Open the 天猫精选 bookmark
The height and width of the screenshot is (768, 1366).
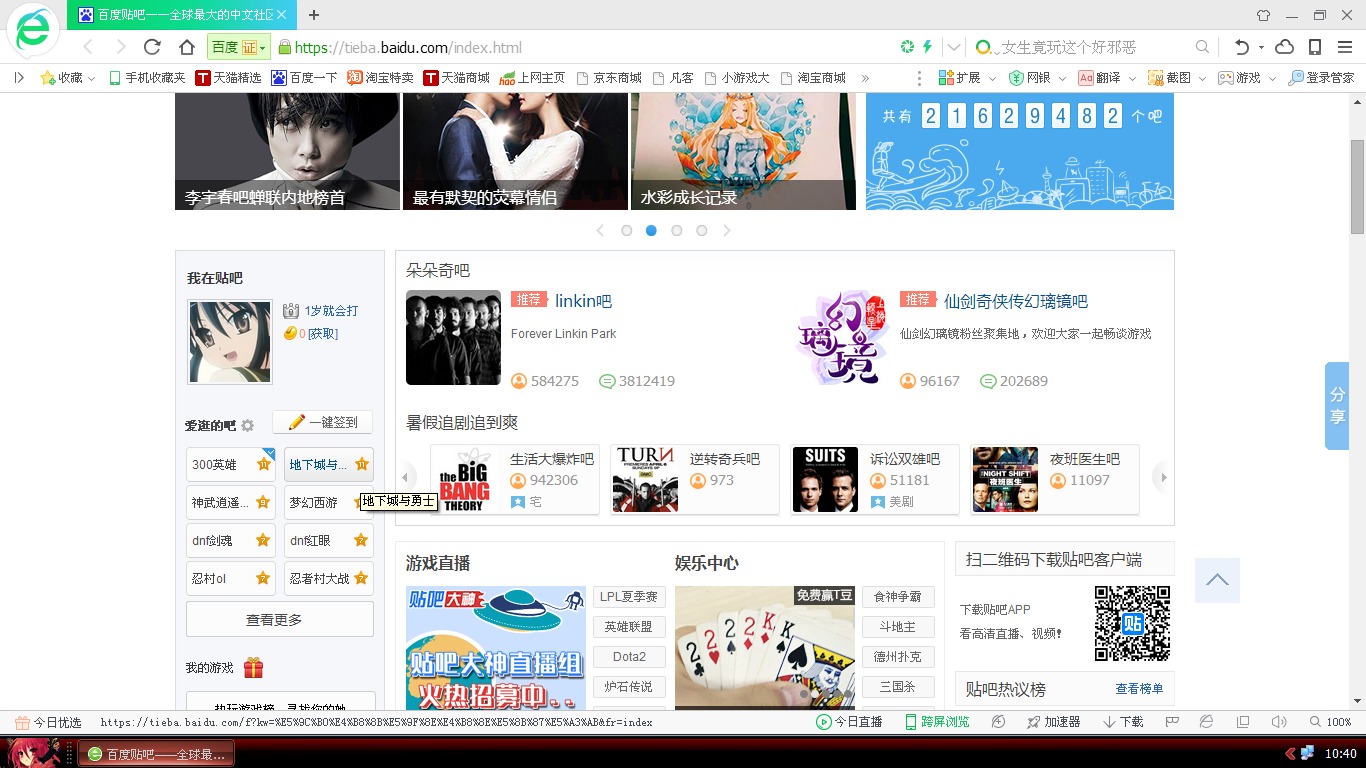[x=228, y=77]
